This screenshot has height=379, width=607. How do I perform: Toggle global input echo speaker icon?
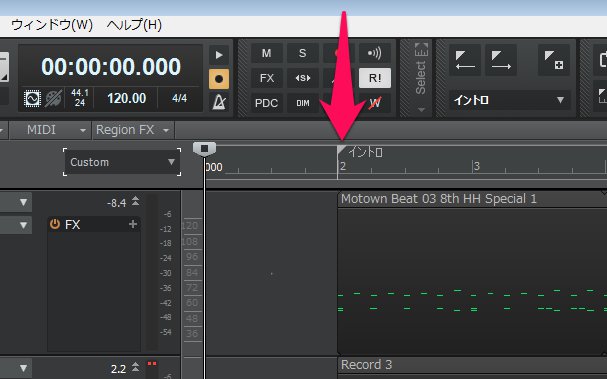(374, 53)
